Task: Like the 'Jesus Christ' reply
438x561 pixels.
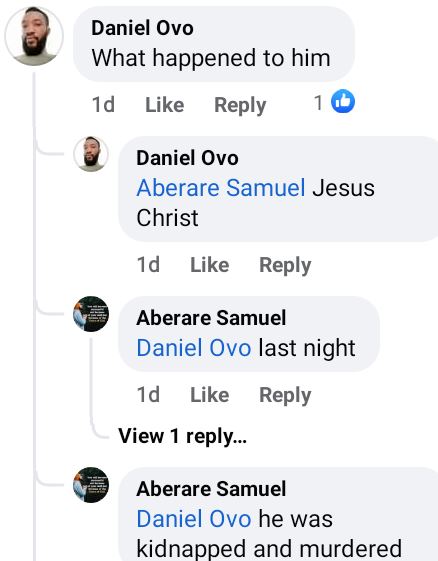Action: click(x=210, y=265)
